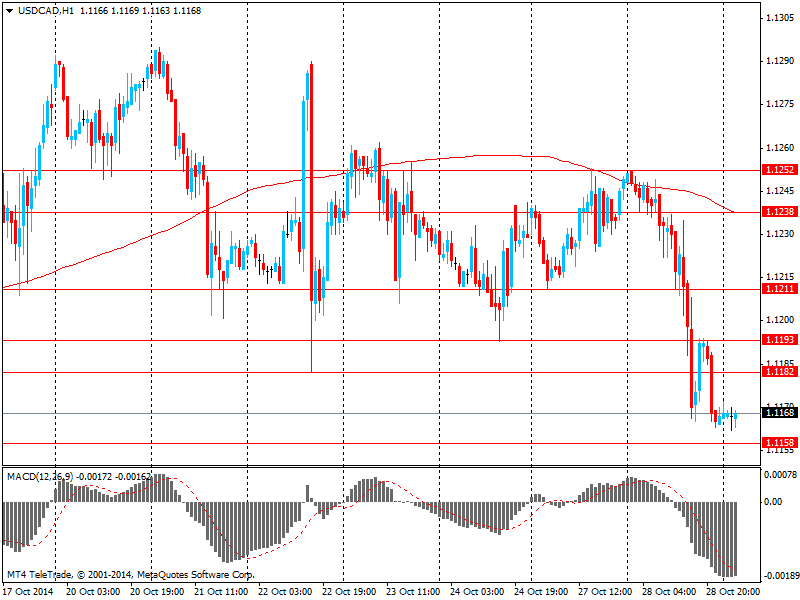Select the 1.1238 red price level label
The image size is (800, 600).
(x=778, y=212)
